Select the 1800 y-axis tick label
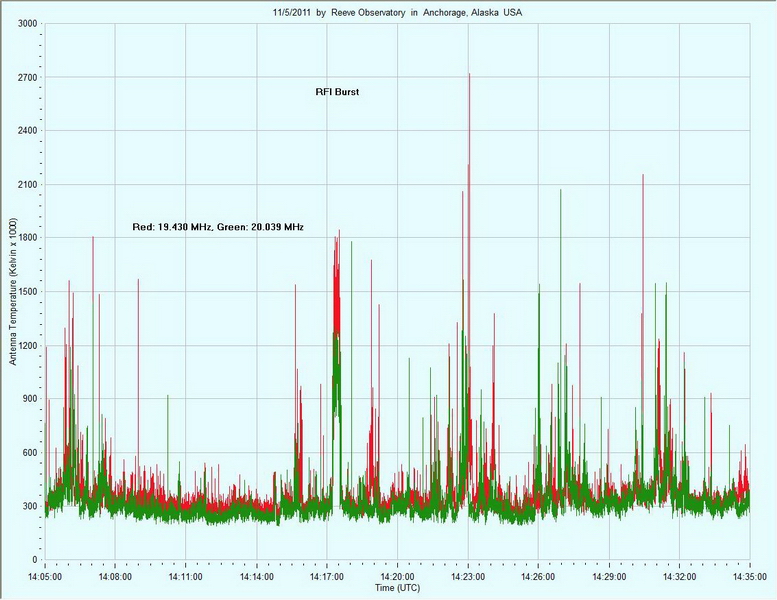Screen dimensions: 777x600 coord(27,238)
